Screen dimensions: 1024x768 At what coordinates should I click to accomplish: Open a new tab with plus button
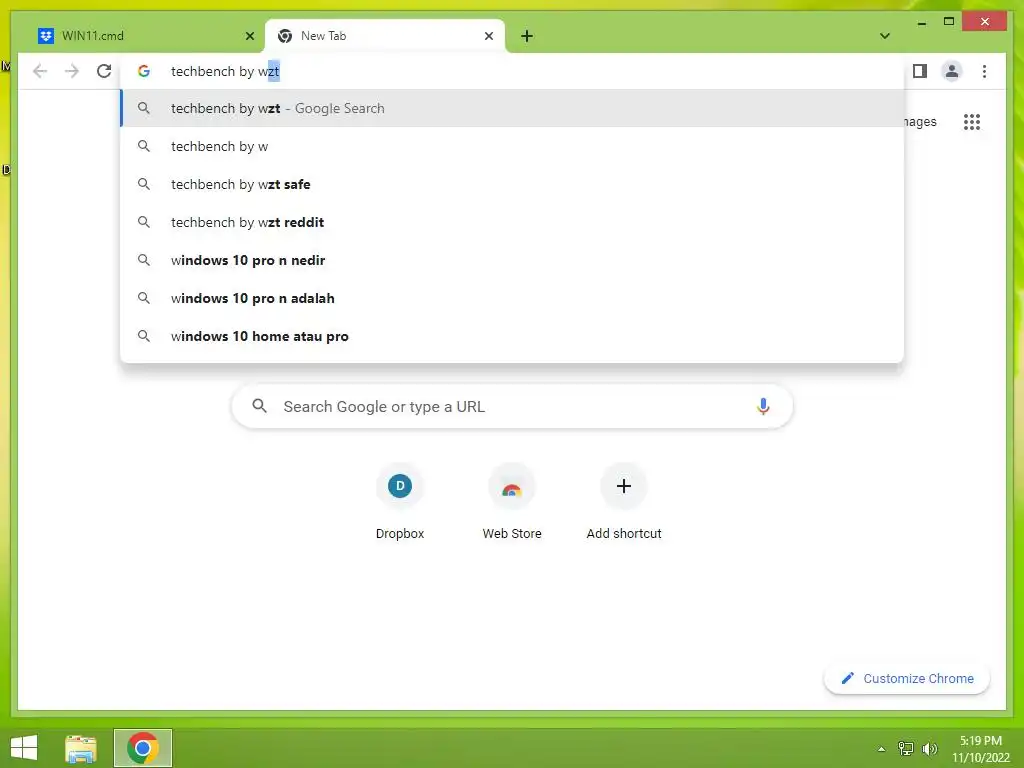(527, 36)
